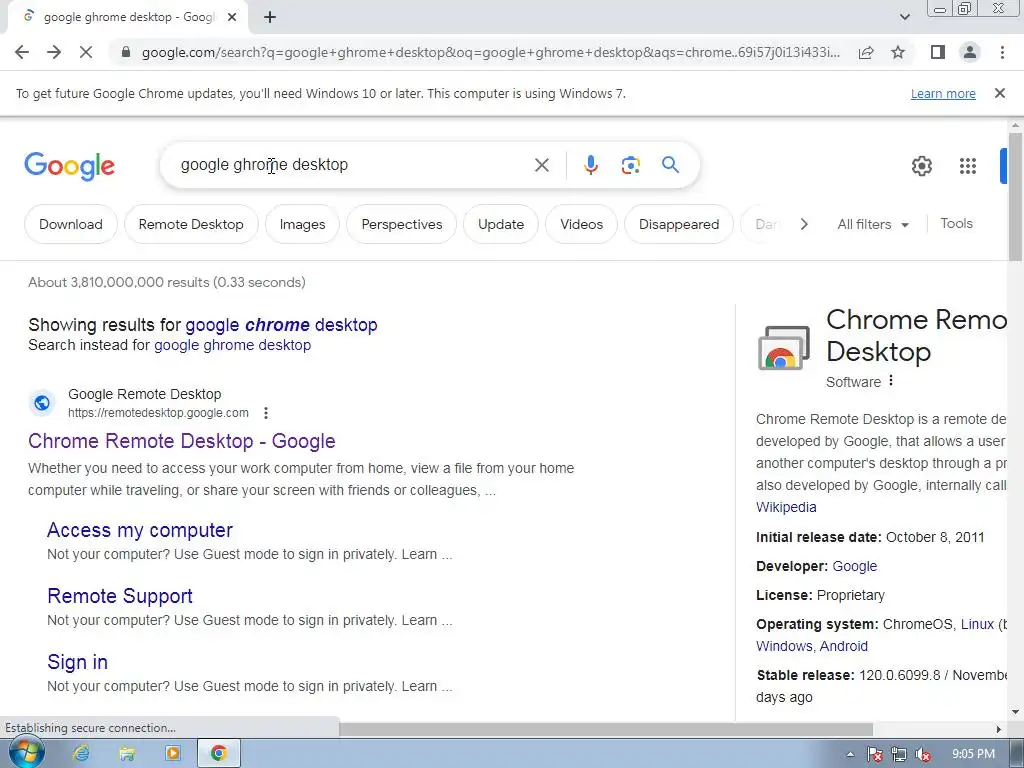Viewport: 1024px width, 768px height.
Task: Click the Google Remote Desktop favicon
Action: [x=42, y=403]
